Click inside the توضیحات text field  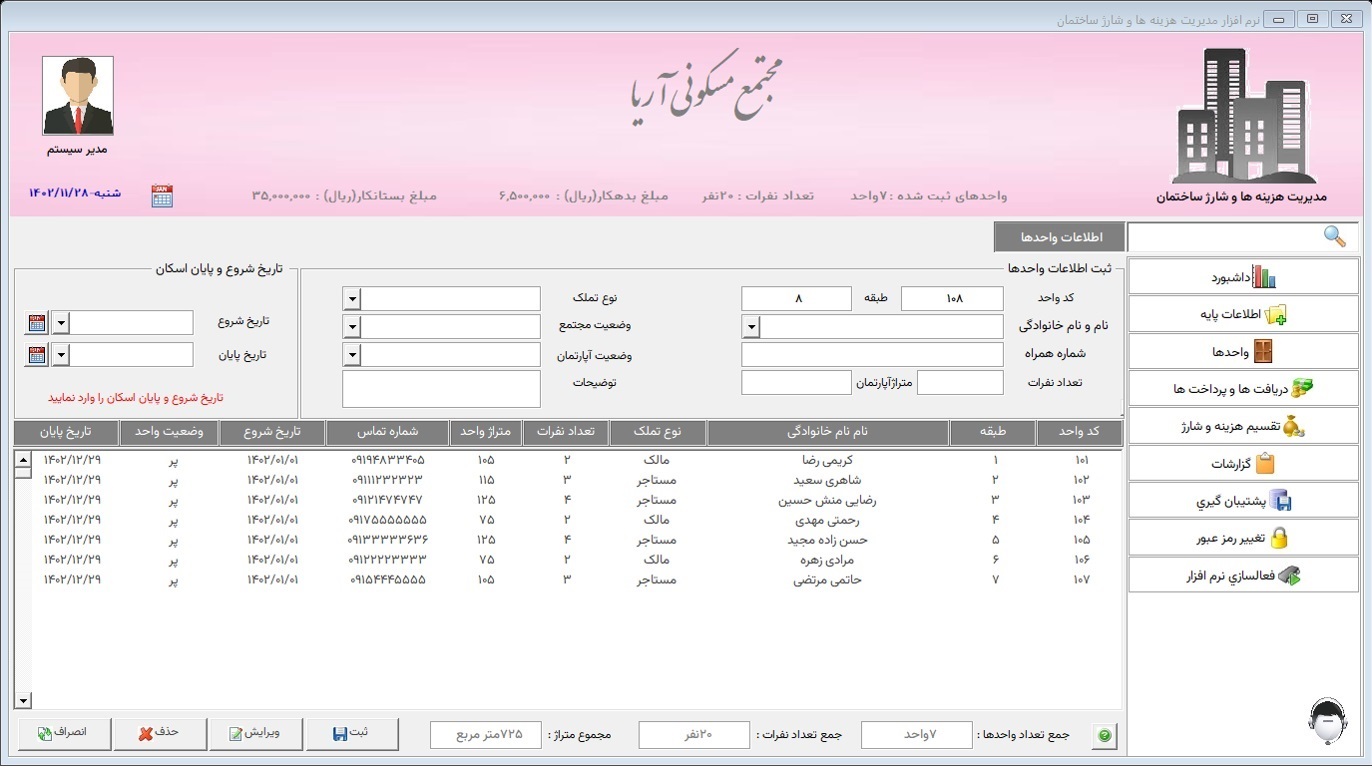coord(440,388)
